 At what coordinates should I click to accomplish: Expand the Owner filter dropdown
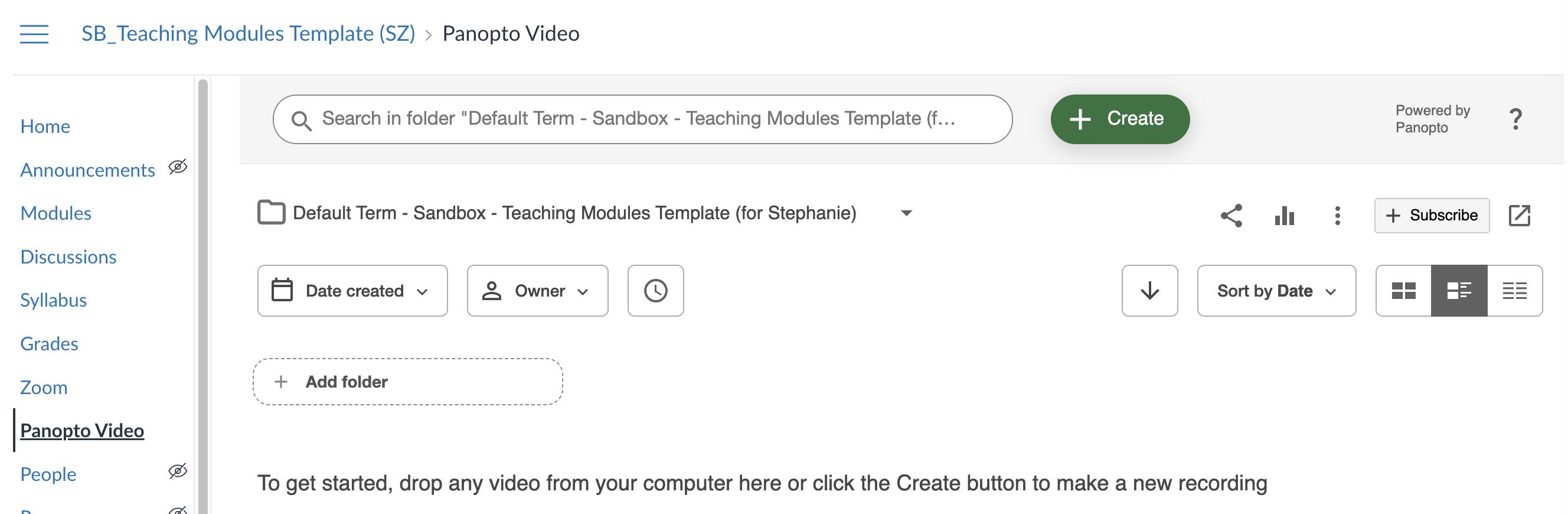coord(537,291)
